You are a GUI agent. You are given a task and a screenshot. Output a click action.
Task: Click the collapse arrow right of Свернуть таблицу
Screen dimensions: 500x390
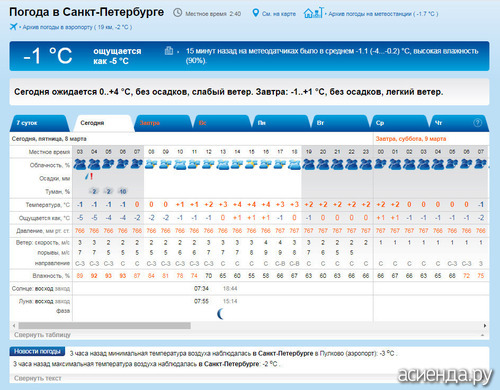point(482,335)
